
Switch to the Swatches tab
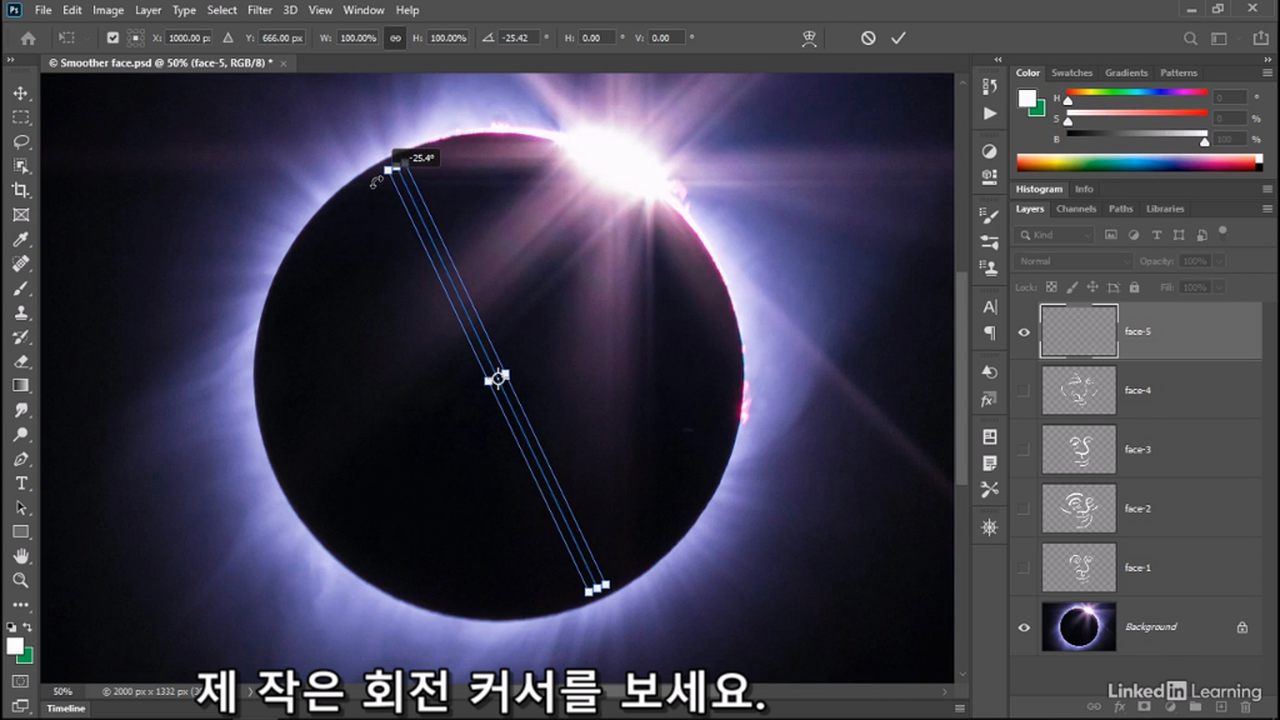pos(1072,73)
